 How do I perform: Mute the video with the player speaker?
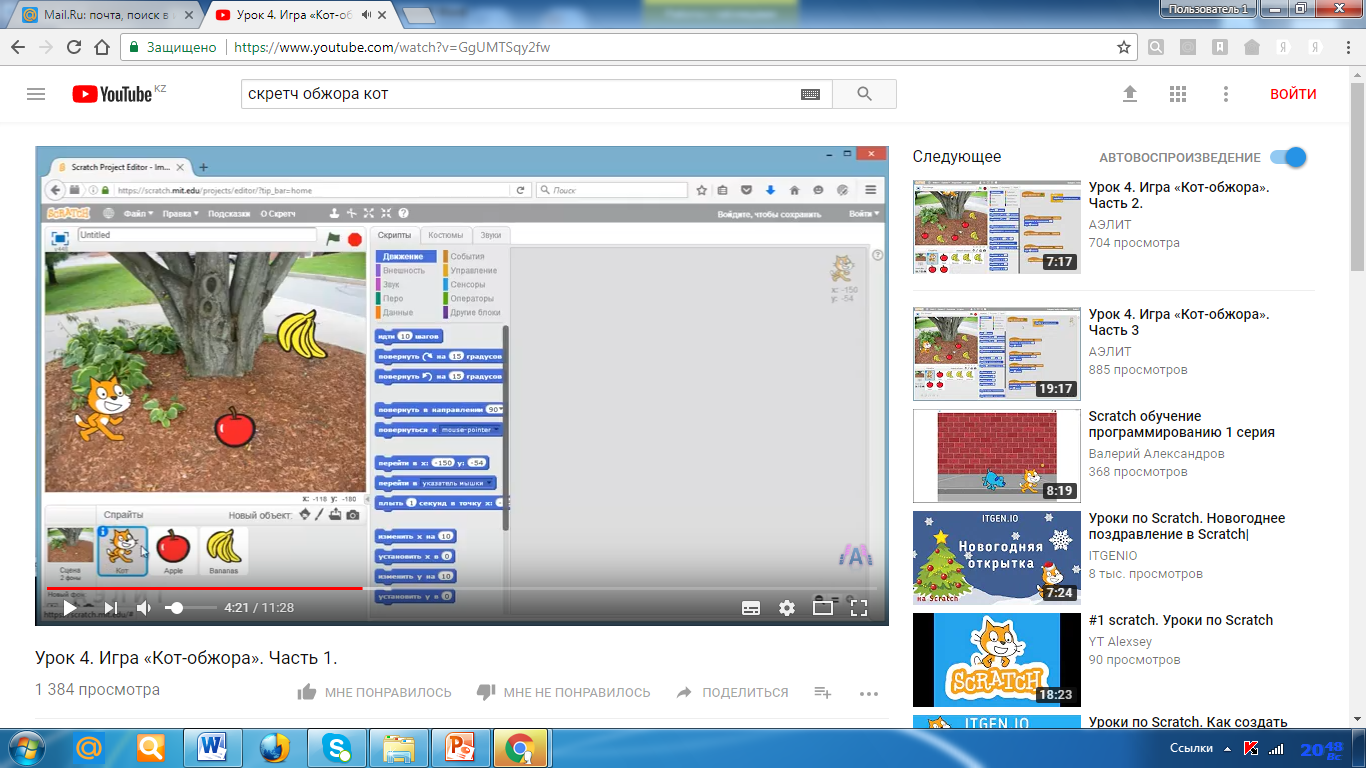[144, 607]
